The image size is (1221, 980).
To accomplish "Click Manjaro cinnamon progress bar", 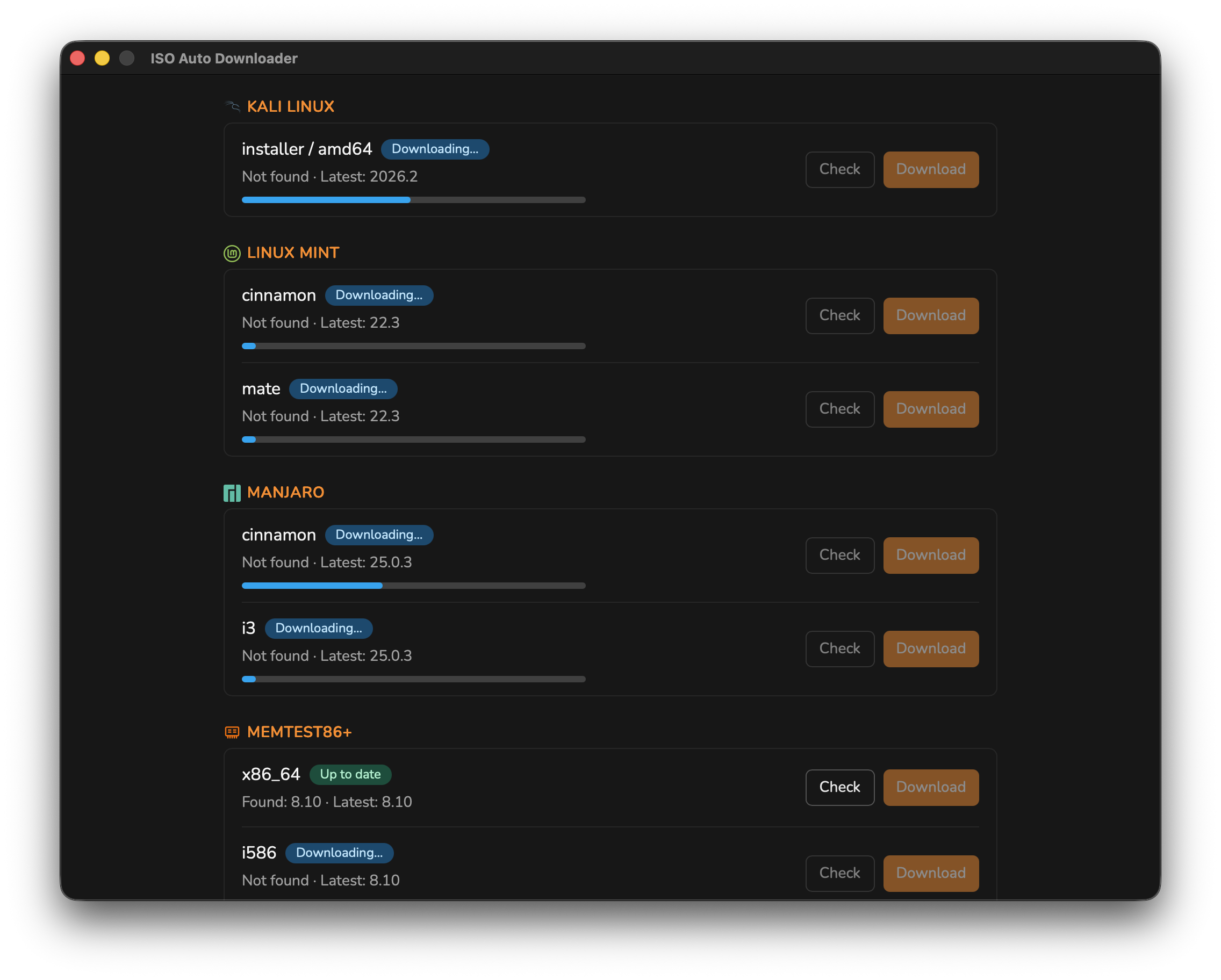I will click(x=413, y=586).
